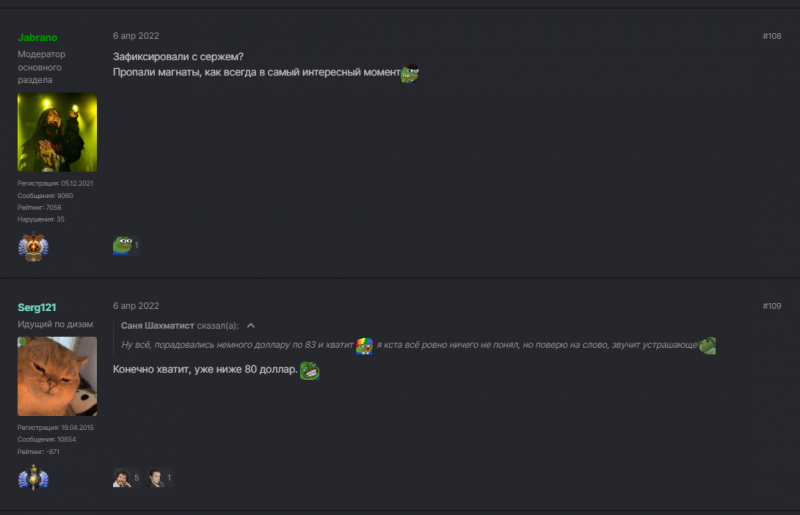The width and height of the screenshot is (800, 515).
Task: Open Serg121's profile via username
Action: tap(37, 307)
